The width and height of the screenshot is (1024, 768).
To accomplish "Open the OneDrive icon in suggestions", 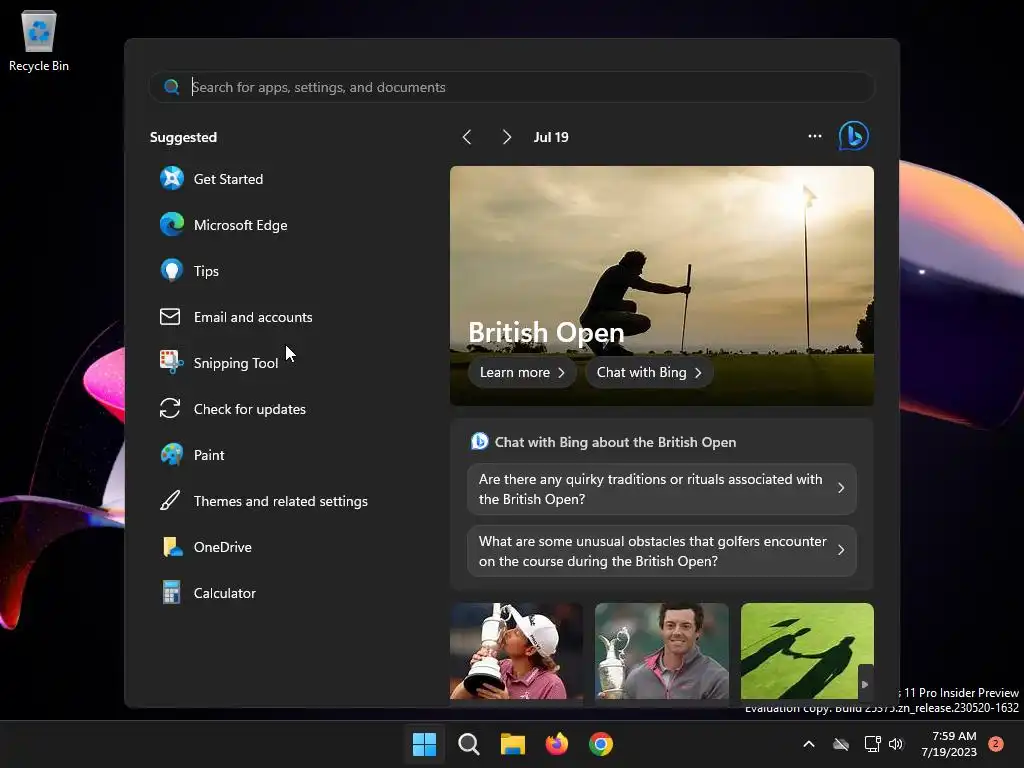I will (172, 547).
